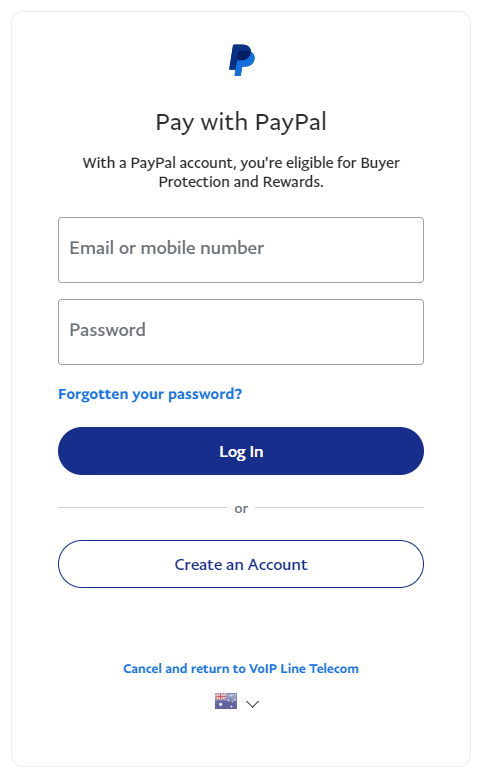487x775 pixels.
Task: Click the country flag to change region
Action: coord(226,701)
